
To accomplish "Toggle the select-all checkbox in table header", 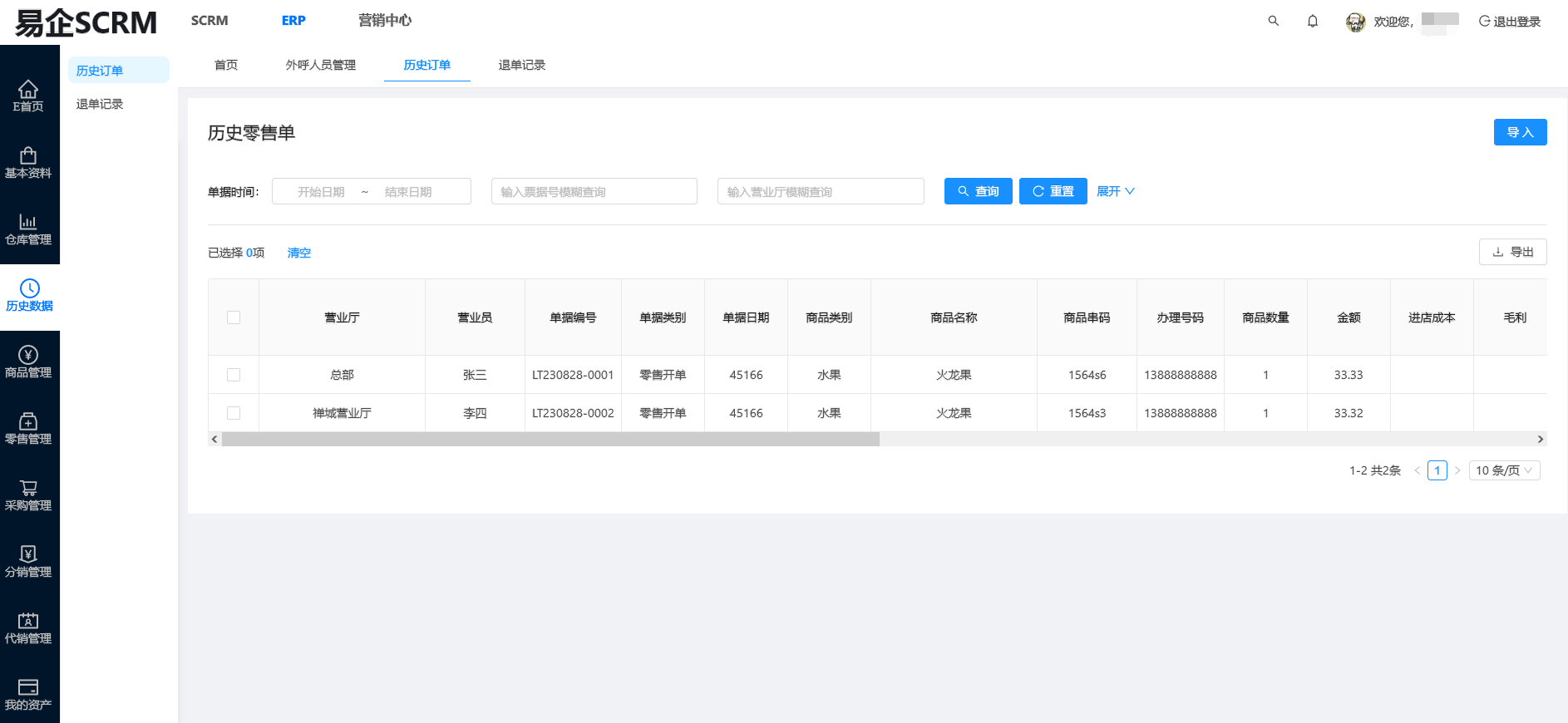I will pyautogui.click(x=234, y=317).
